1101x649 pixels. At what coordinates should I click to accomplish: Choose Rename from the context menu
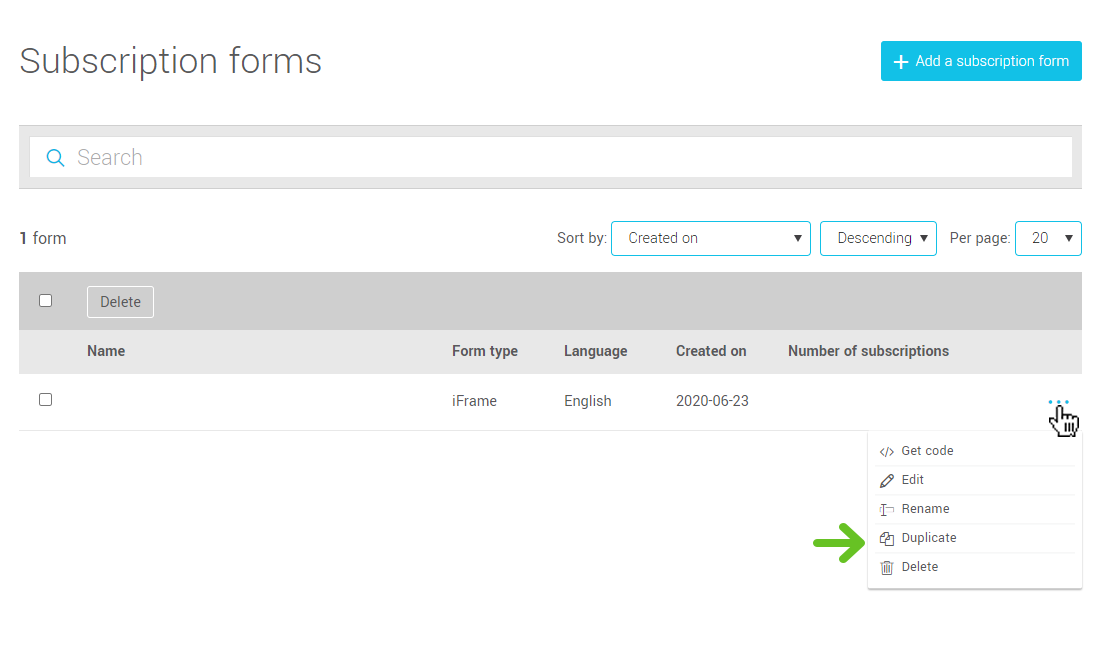(x=925, y=509)
